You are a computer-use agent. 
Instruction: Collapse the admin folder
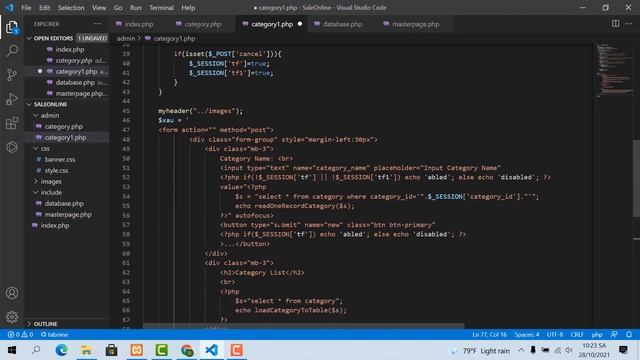(x=36, y=116)
